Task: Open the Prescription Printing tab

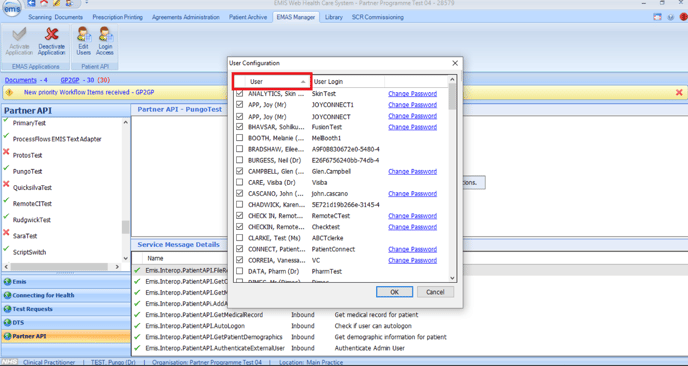Action: (117, 17)
